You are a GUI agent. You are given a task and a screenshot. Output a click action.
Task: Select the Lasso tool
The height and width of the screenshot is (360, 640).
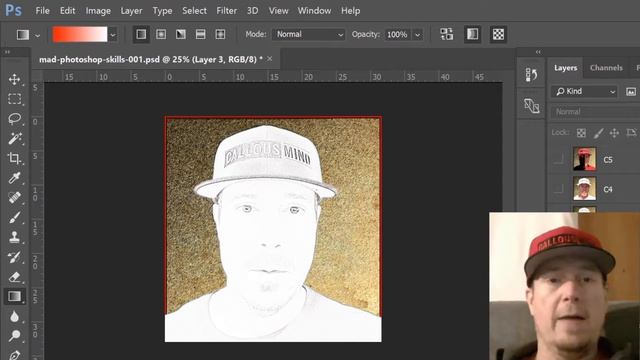(15, 119)
